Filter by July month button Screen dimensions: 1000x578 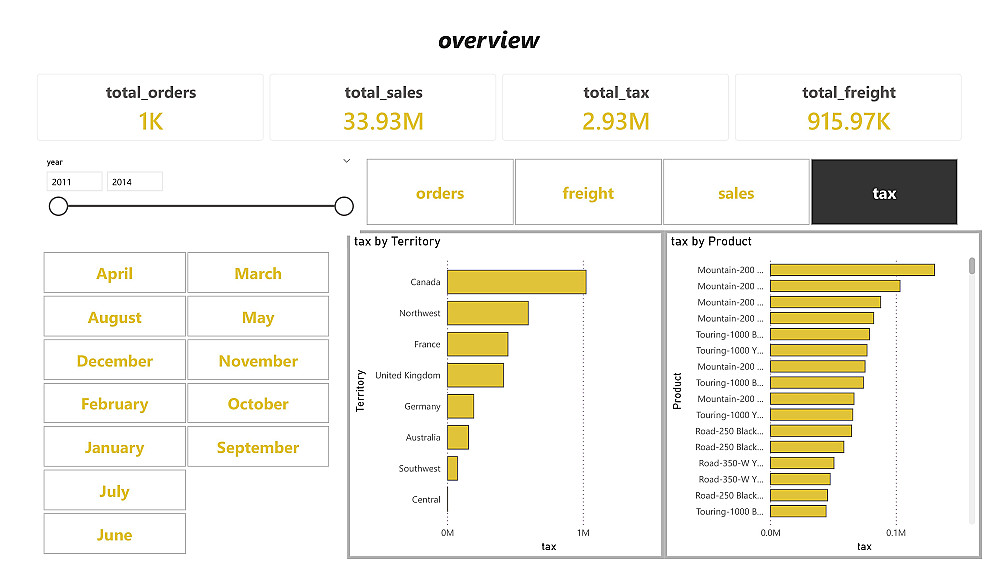click(115, 490)
